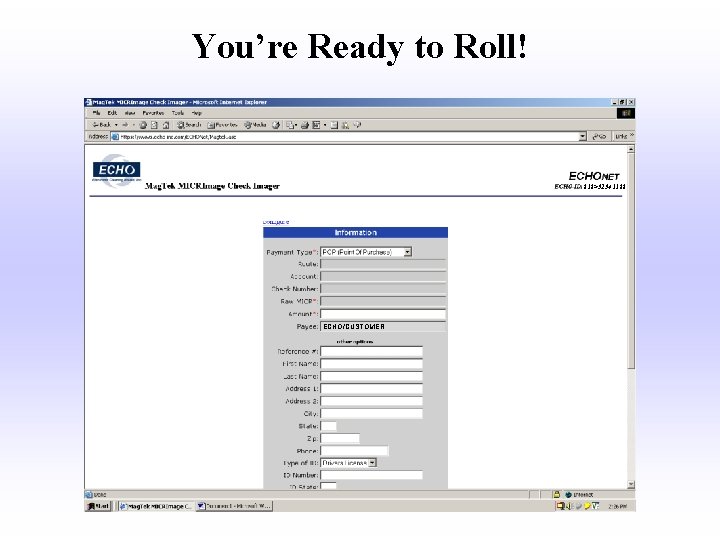
Task: Click the State field
Action: point(328,426)
